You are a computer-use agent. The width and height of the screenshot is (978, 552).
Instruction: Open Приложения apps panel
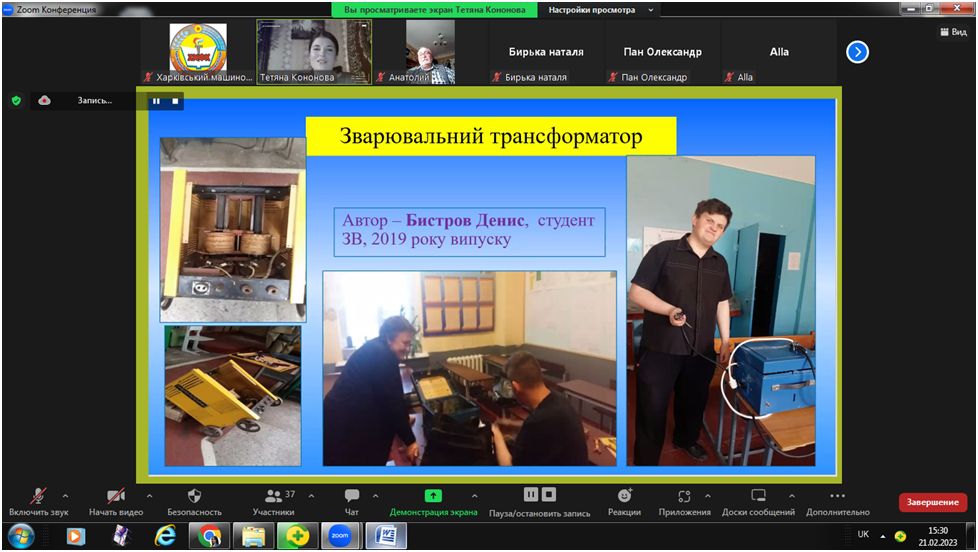pyautogui.click(x=684, y=502)
